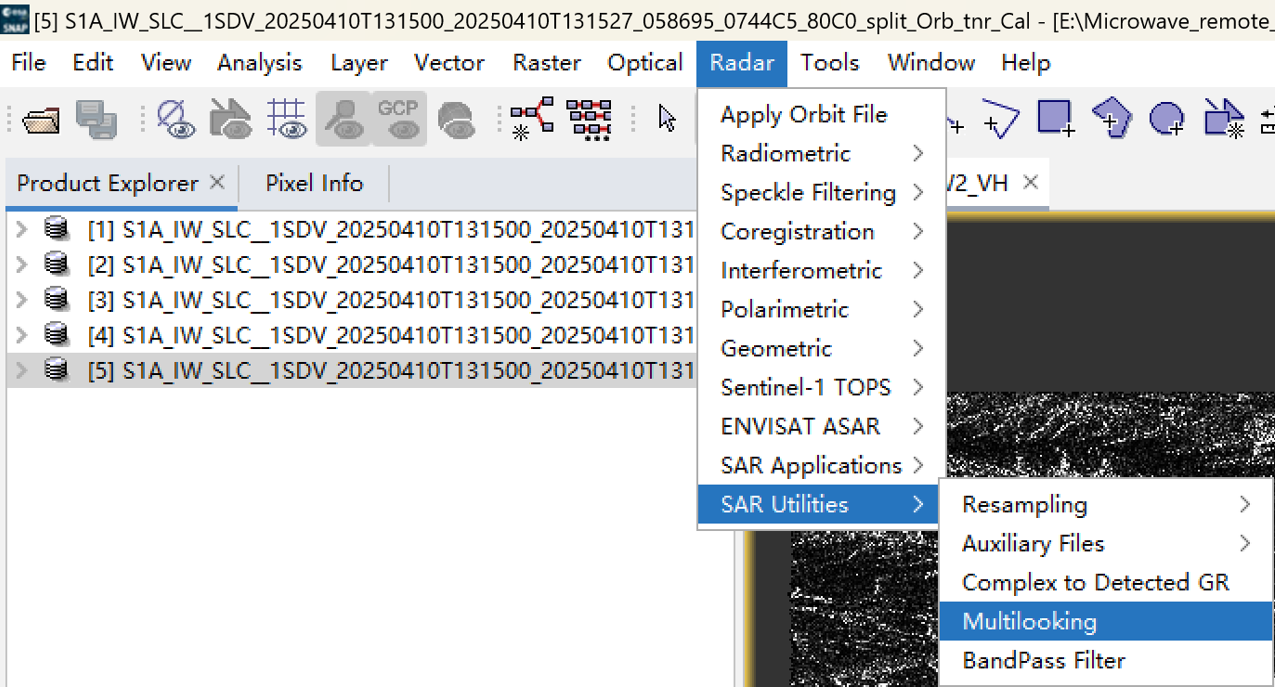This screenshot has height=688, width=1275.
Task: Click database icon of product [2]
Action: click(x=57, y=265)
